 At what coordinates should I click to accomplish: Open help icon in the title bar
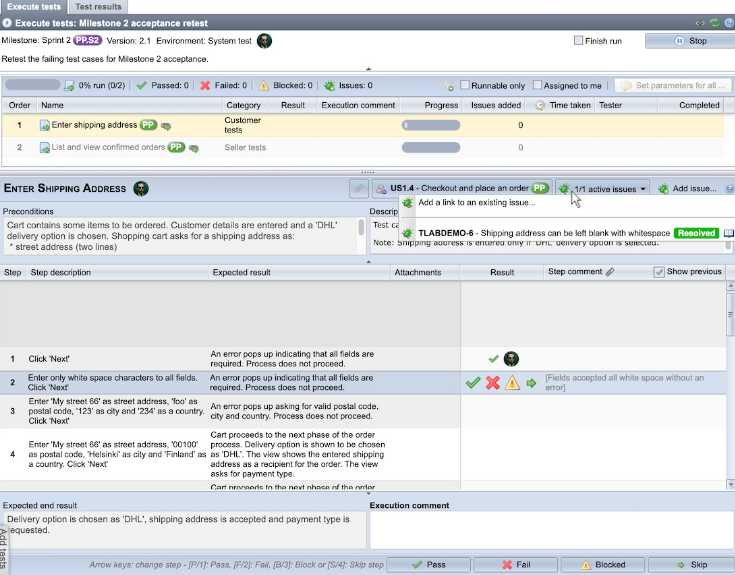pos(729,23)
